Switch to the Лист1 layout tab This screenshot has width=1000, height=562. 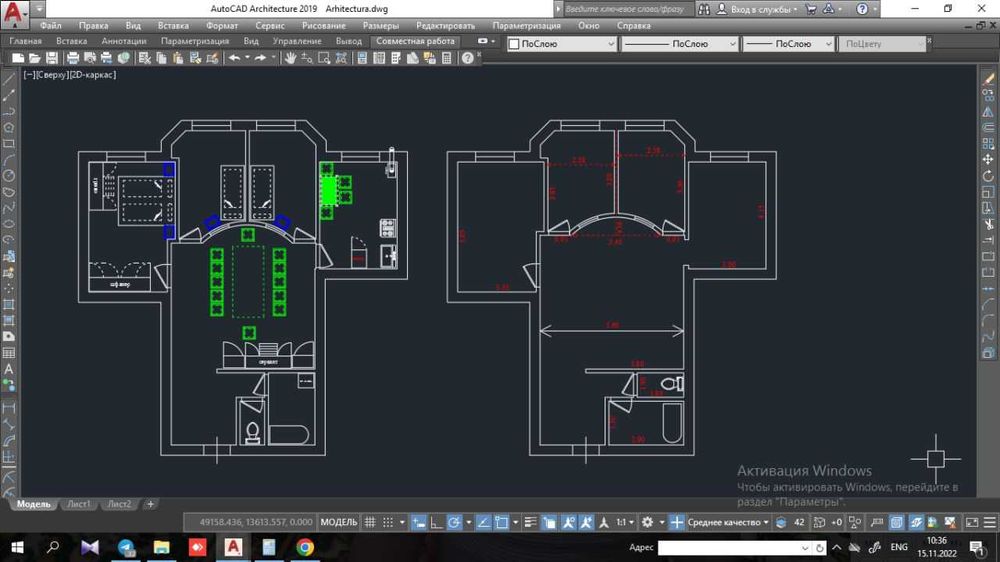point(79,504)
